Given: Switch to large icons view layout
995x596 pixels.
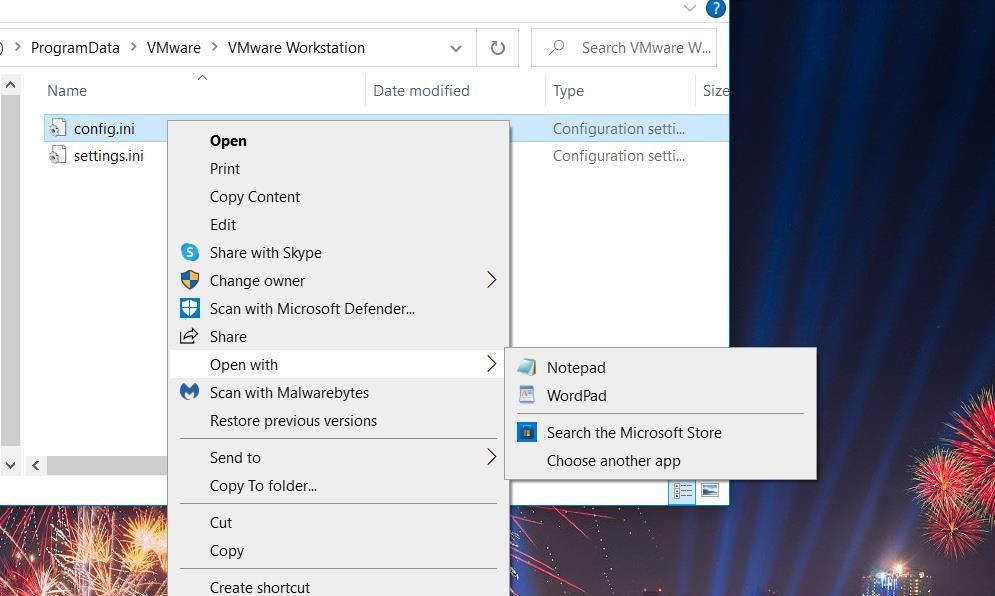Looking at the screenshot, I should (709, 490).
